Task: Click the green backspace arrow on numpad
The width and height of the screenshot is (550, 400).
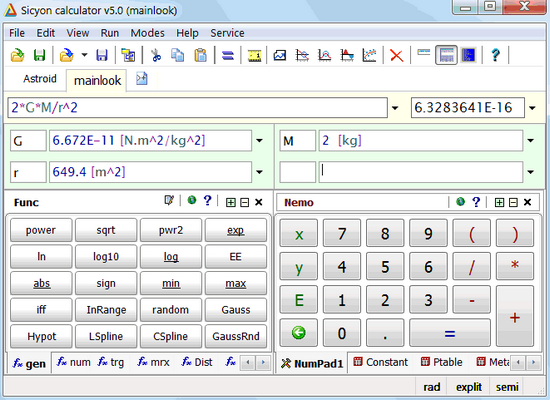Action: pos(299,332)
